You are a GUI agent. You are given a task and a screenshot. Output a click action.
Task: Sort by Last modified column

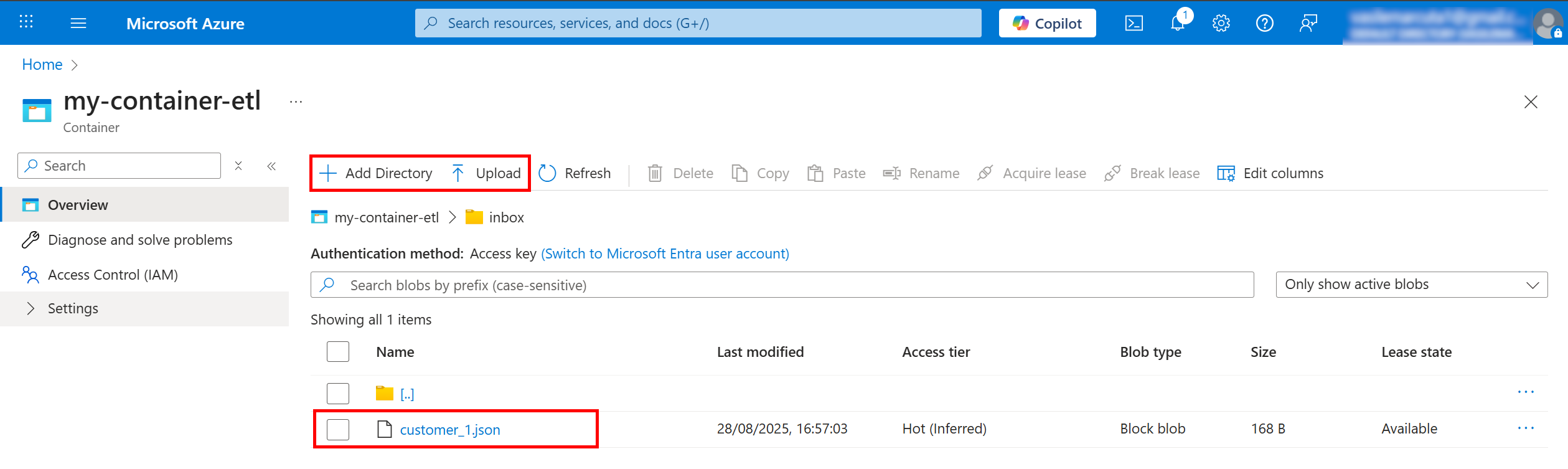click(760, 352)
